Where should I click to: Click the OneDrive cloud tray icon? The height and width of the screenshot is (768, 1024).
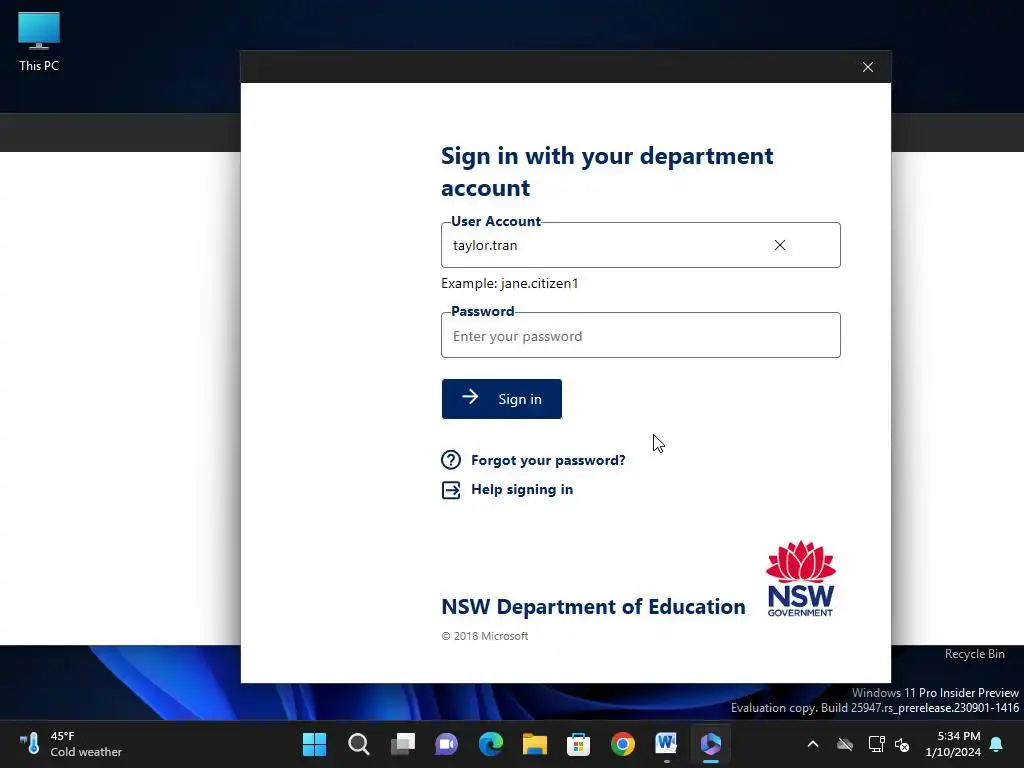(845, 744)
